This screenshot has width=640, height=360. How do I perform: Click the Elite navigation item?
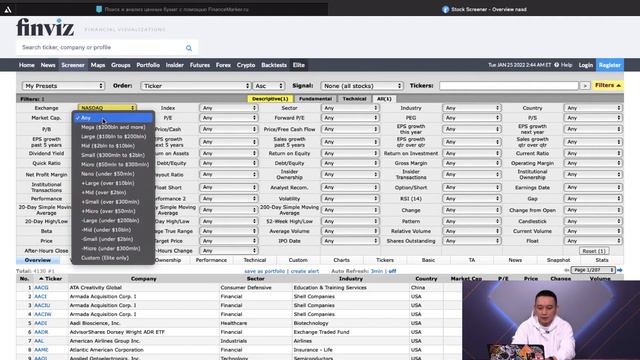point(299,65)
